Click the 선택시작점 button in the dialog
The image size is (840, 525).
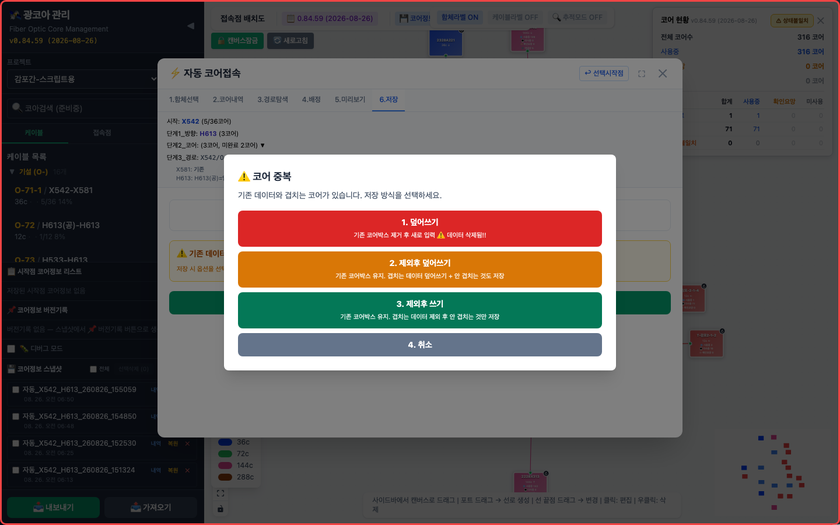604,73
